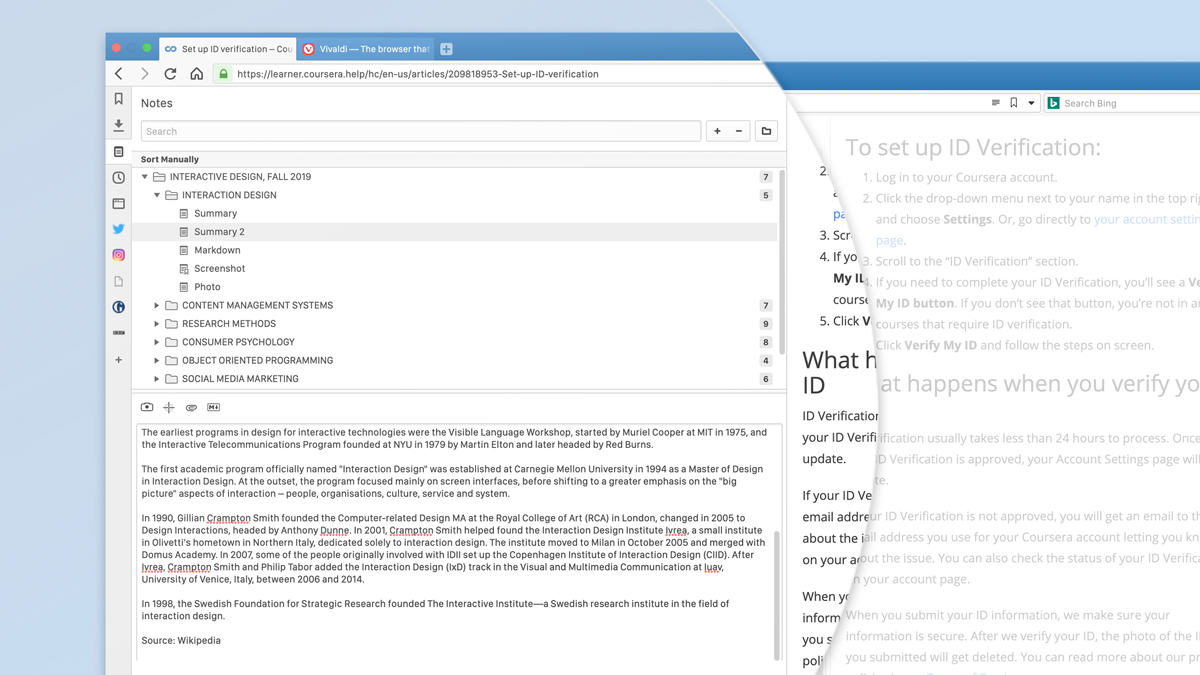Open the Bookmarks panel in the sidebar
Screen dimensions: 1200x675
coord(119,99)
